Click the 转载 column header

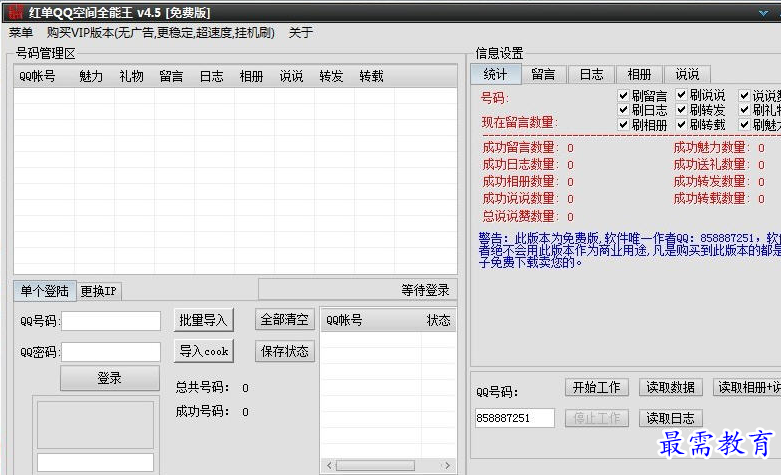tap(372, 77)
